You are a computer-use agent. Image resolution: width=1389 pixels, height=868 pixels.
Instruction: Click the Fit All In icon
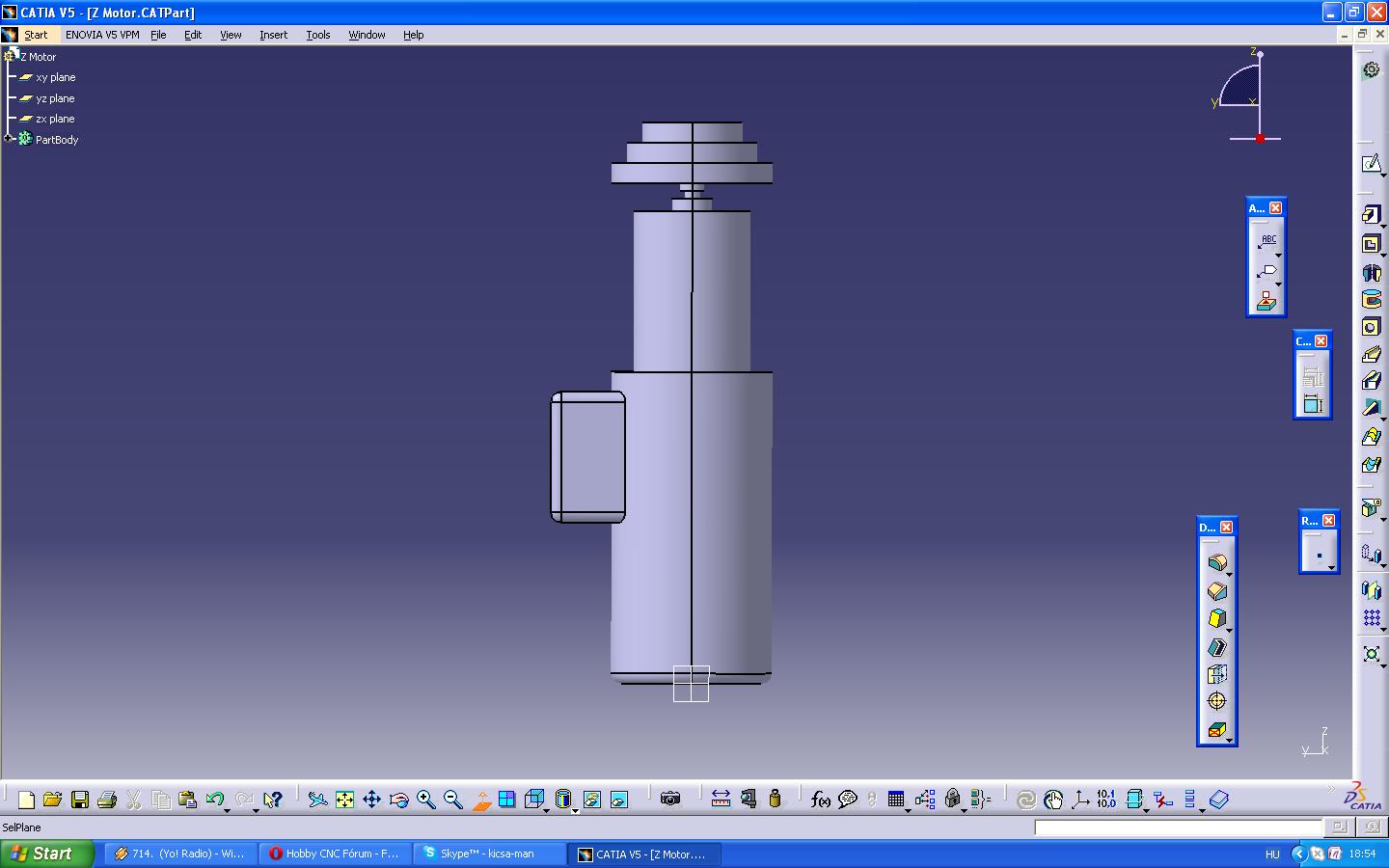344,800
